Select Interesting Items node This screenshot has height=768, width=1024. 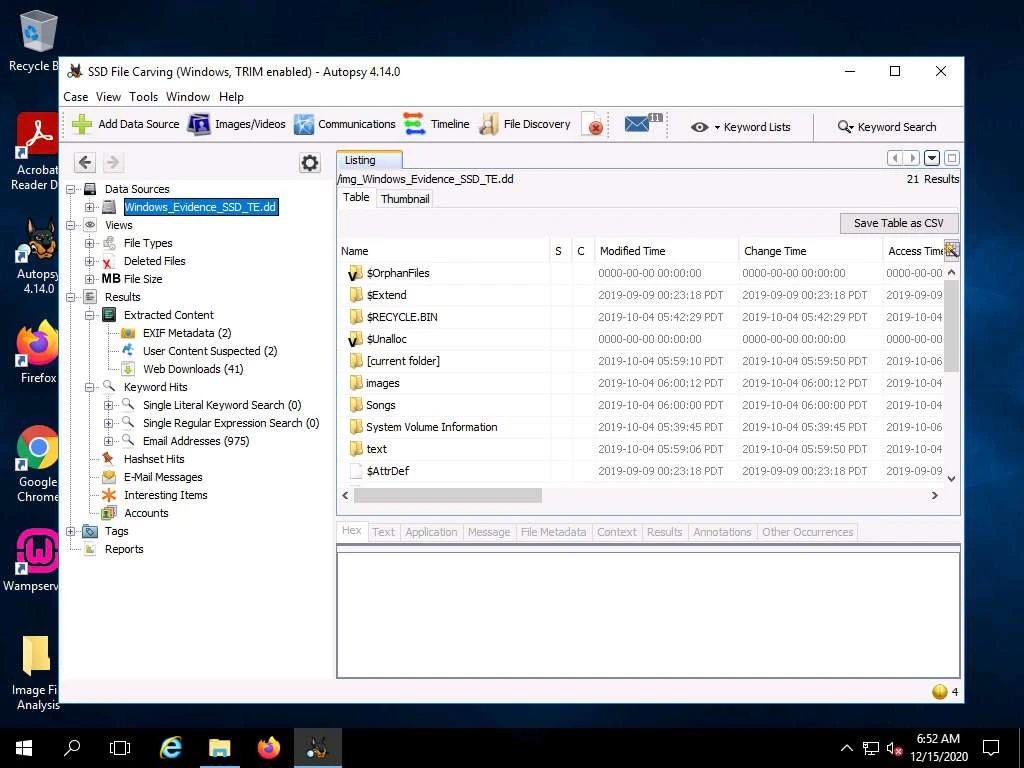pos(165,495)
